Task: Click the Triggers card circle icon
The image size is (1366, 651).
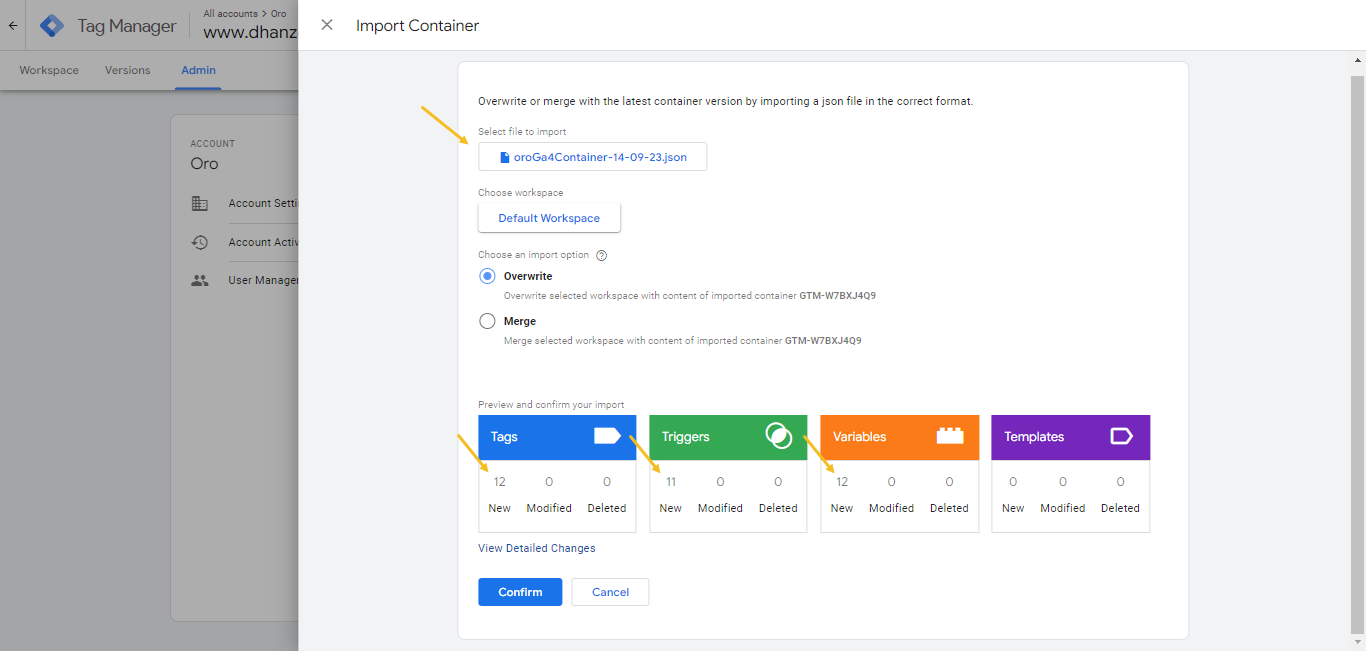Action: coord(778,436)
